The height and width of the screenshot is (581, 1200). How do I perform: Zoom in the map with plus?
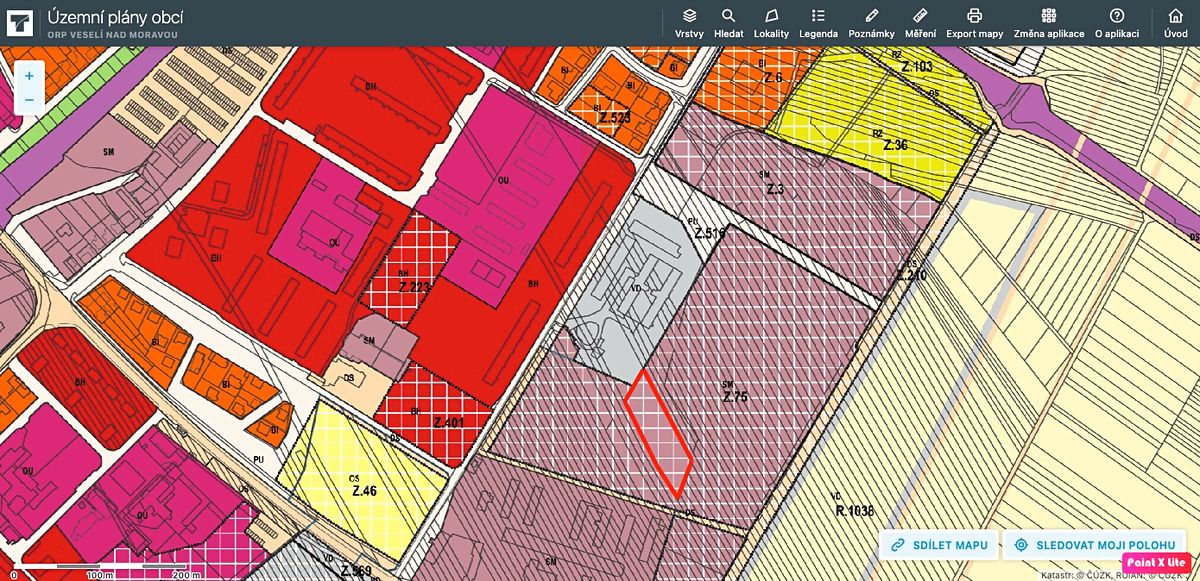pos(29,76)
